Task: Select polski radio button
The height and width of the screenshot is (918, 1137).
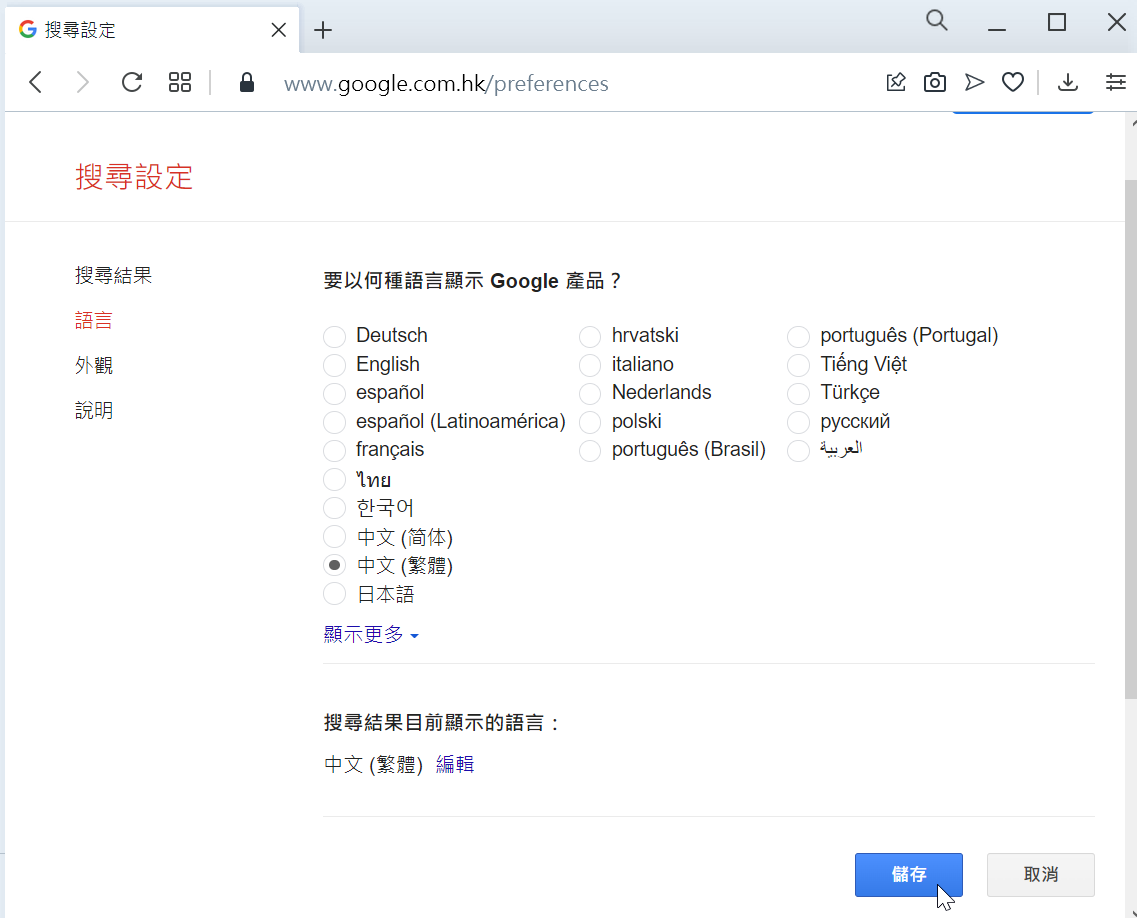Action: tap(590, 422)
